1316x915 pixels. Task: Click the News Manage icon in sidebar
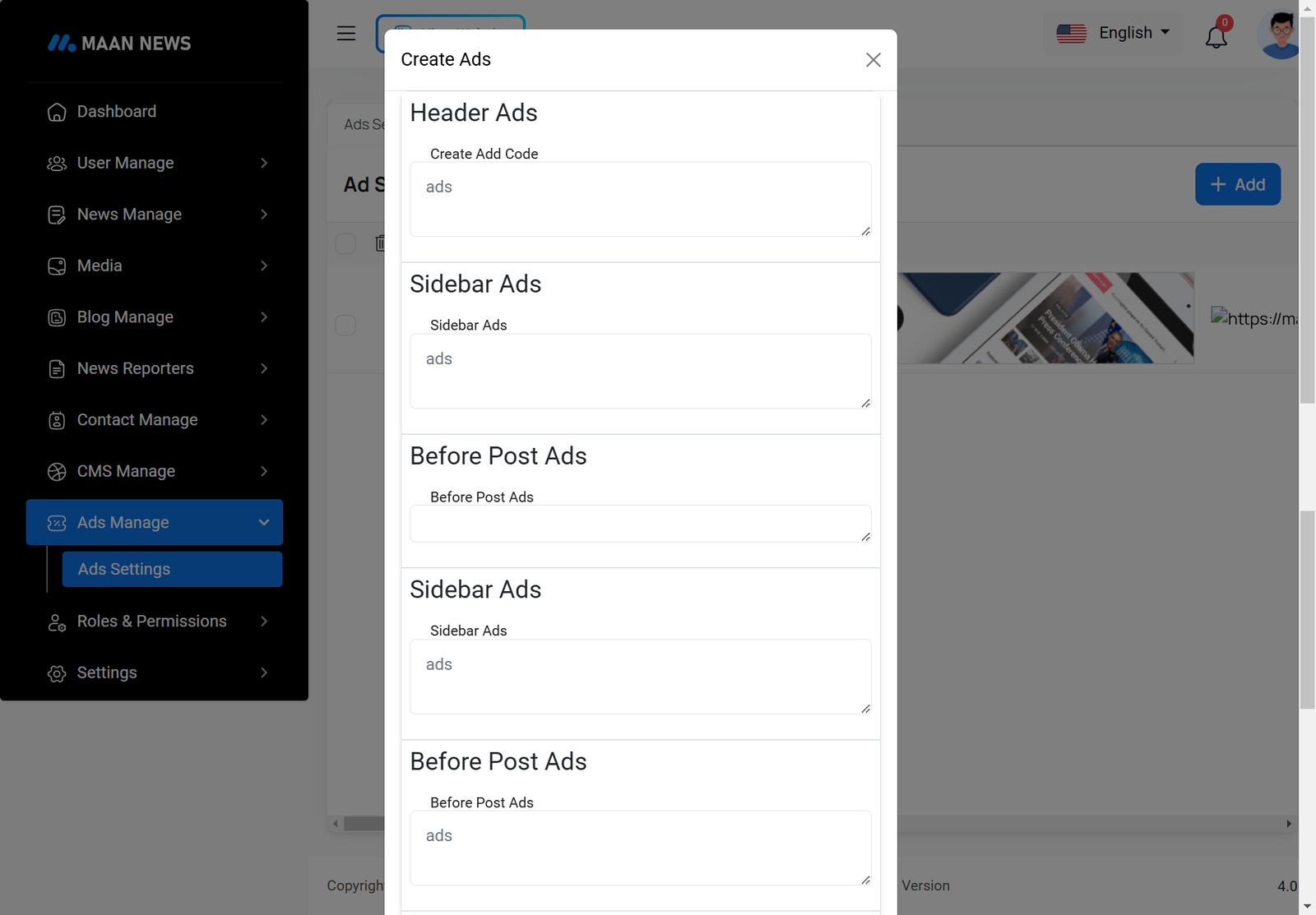click(x=57, y=215)
